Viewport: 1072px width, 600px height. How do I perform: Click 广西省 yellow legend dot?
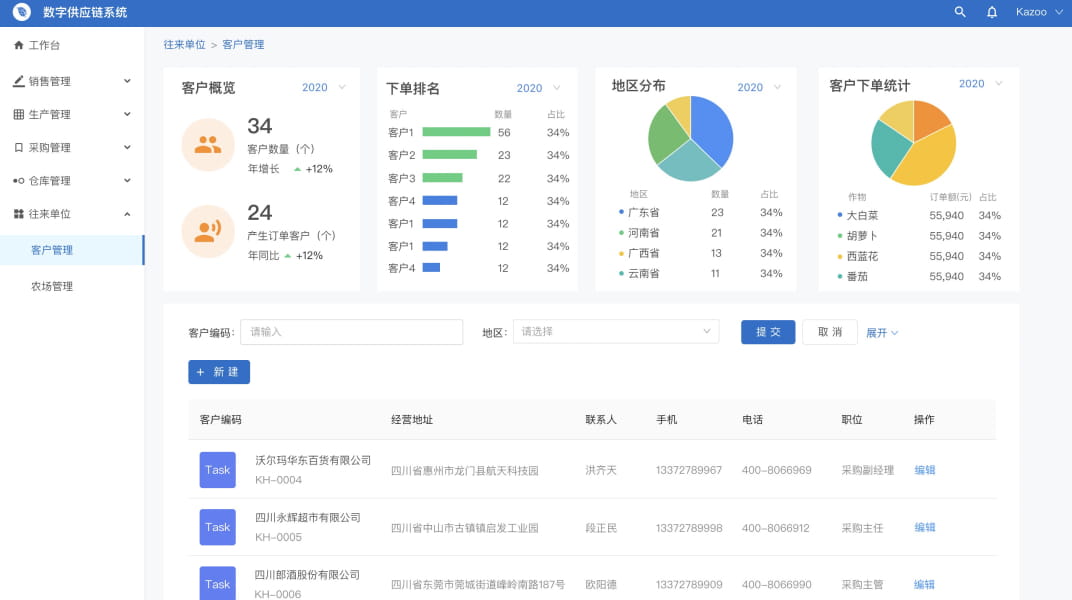tap(621, 254)
